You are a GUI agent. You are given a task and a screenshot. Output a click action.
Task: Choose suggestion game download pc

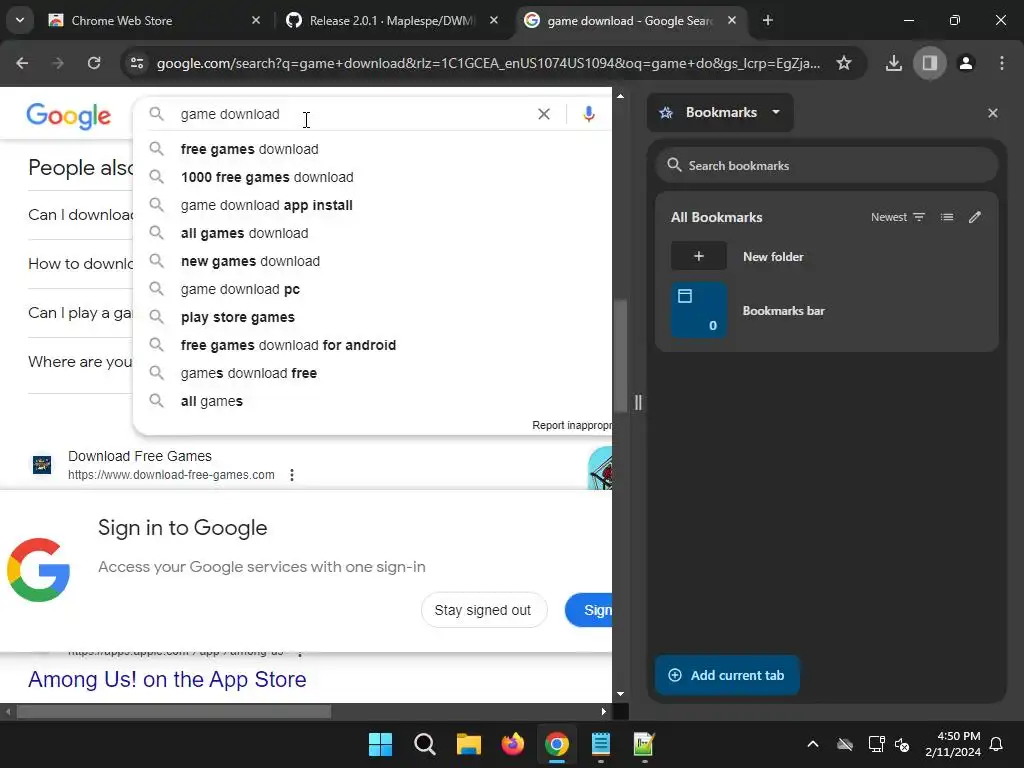[372, 289]
